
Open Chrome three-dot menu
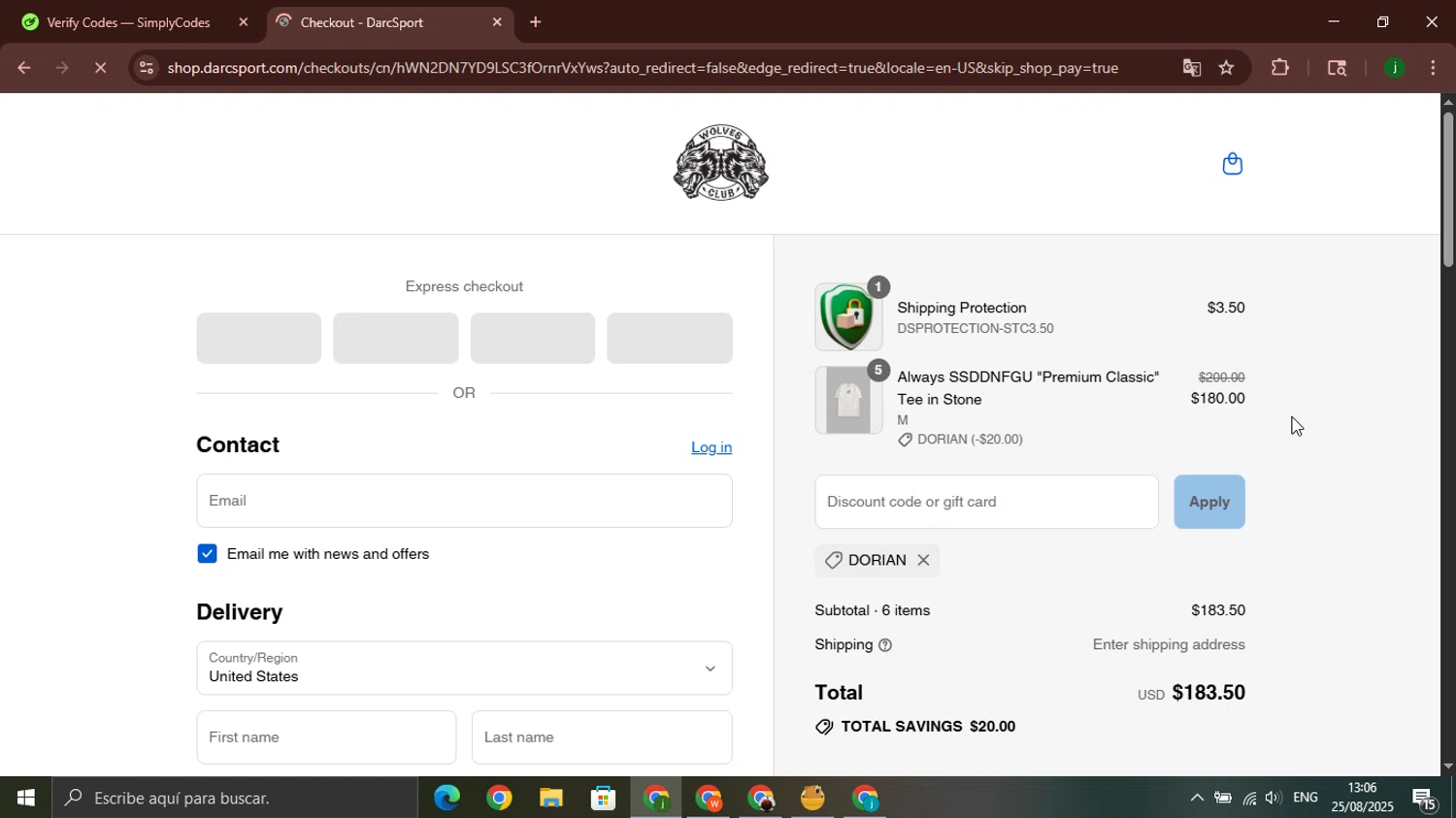1434,68
